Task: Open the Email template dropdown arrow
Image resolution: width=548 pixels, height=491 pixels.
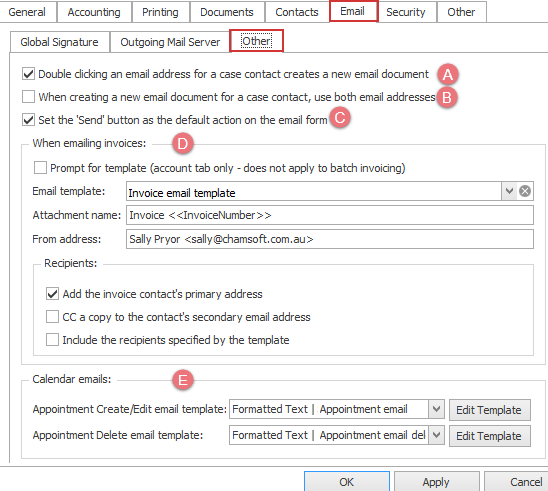Action: pos(509,191)
